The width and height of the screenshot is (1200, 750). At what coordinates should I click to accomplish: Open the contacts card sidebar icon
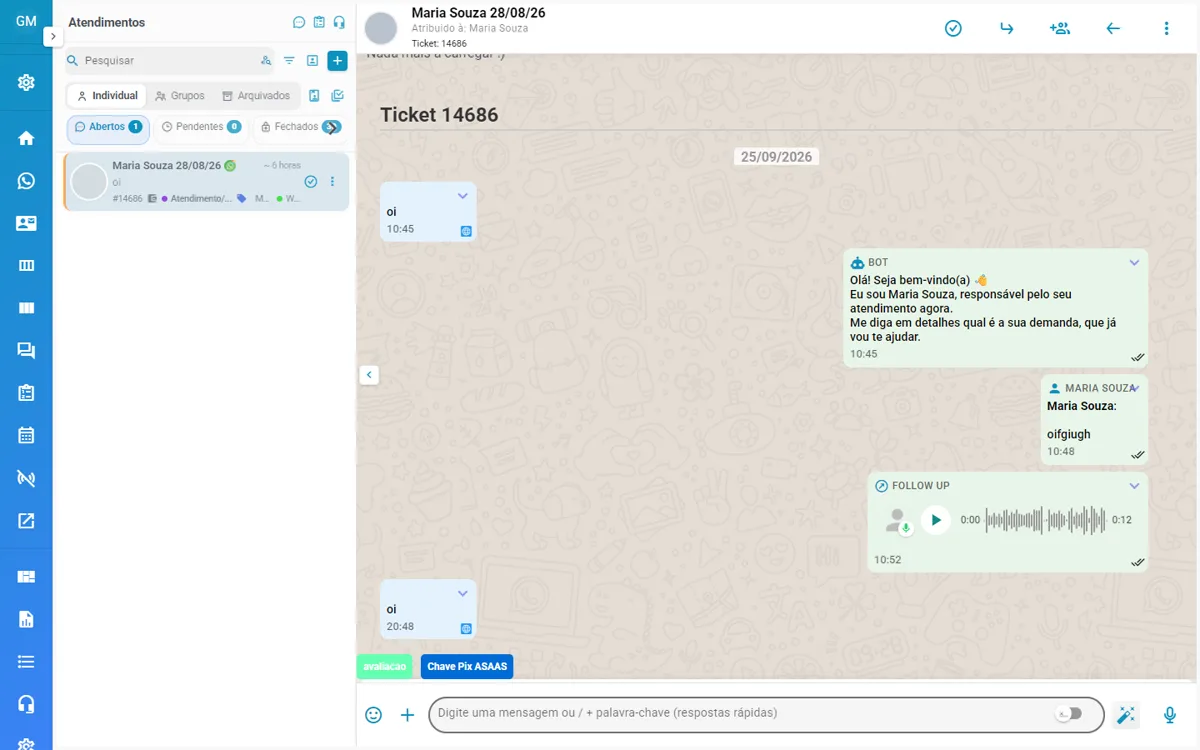[x=26, y=223]
